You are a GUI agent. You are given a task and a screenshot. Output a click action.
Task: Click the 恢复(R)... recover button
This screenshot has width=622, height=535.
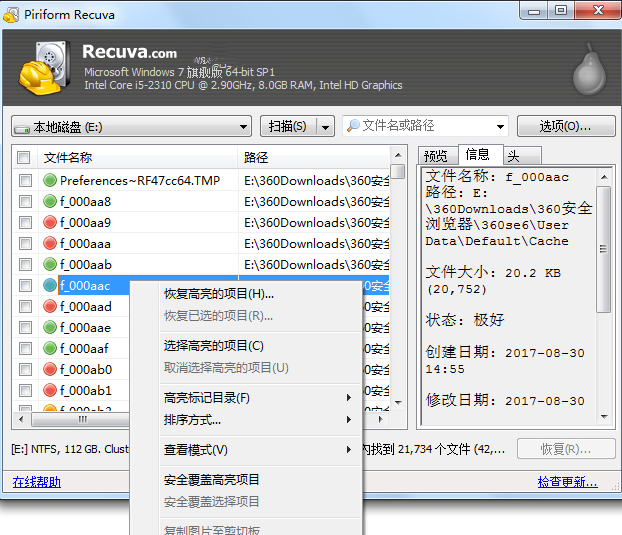click(566, 449)
